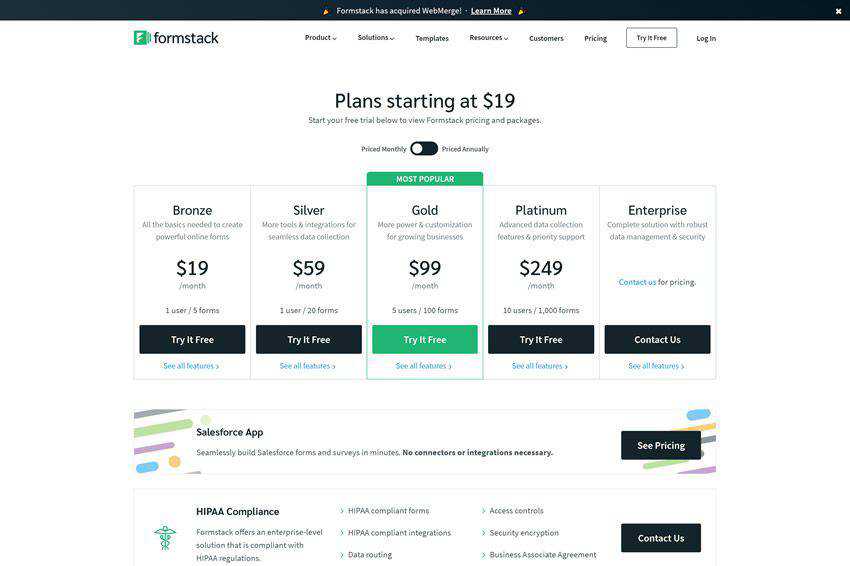Expand the Product dropdown menu
The height and width of the screenshot is (566, 850).
point(320,38)
